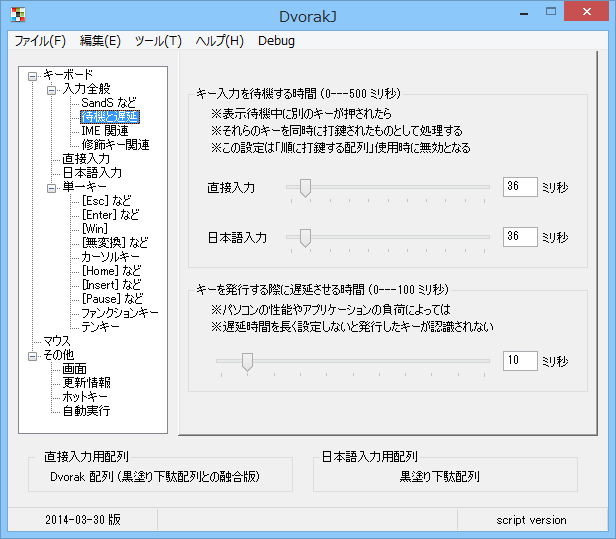Select the [Pause] など tree item
Viewport: 616px width, 539px height.
click(x=112, y=299)
